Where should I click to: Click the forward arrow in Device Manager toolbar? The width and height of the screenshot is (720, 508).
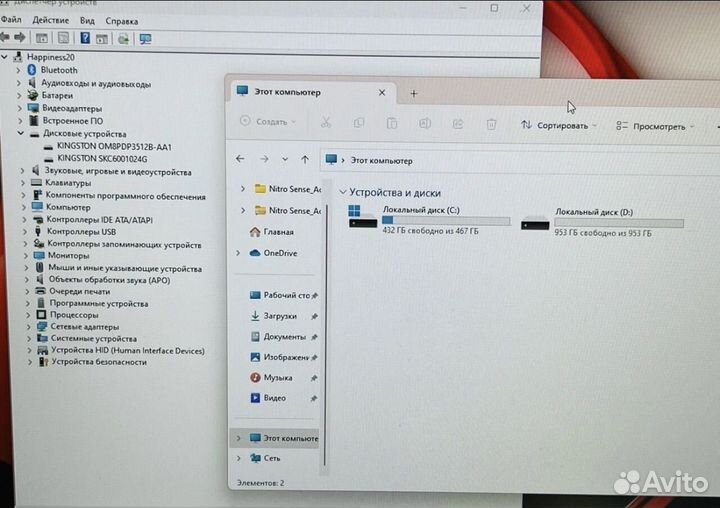tap(20, 37)
